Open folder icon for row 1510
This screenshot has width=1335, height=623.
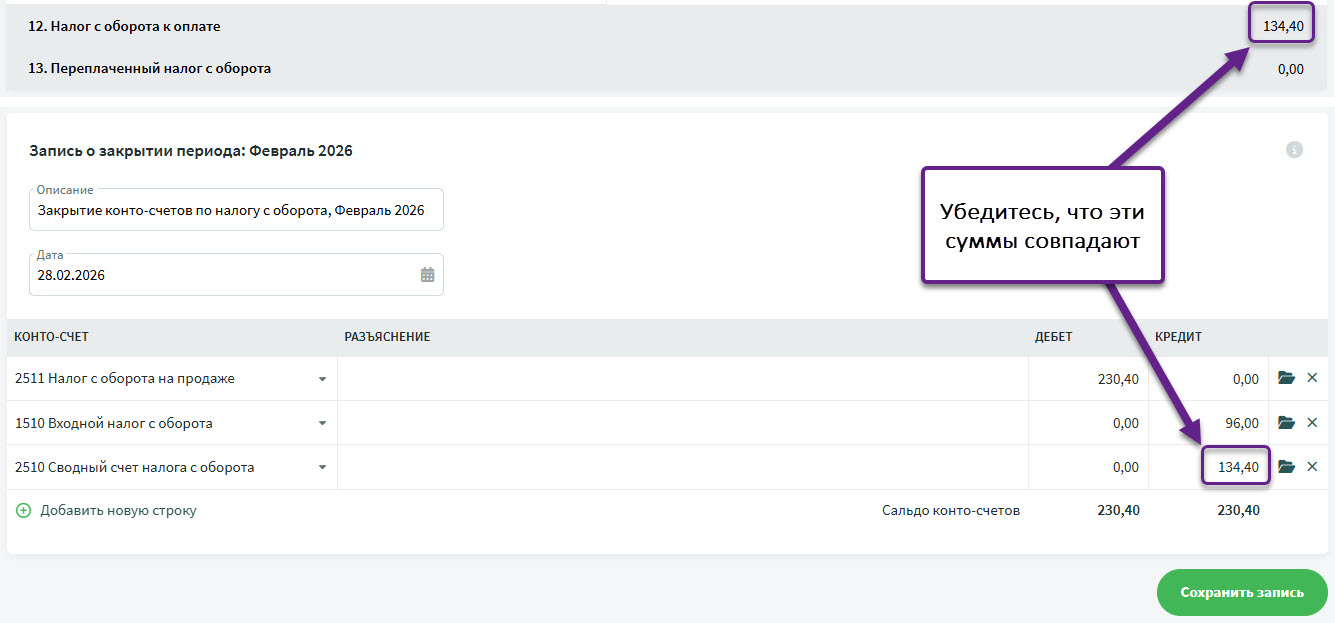(1286, 423)
